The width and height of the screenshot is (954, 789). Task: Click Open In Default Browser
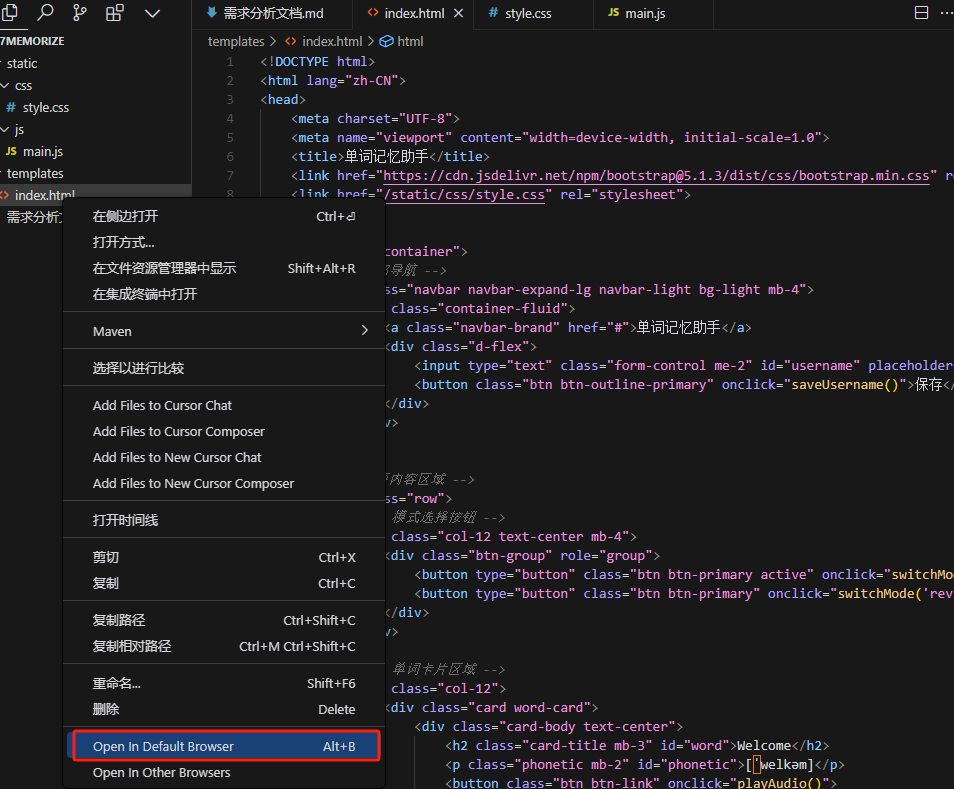click(x=224, y=746)
